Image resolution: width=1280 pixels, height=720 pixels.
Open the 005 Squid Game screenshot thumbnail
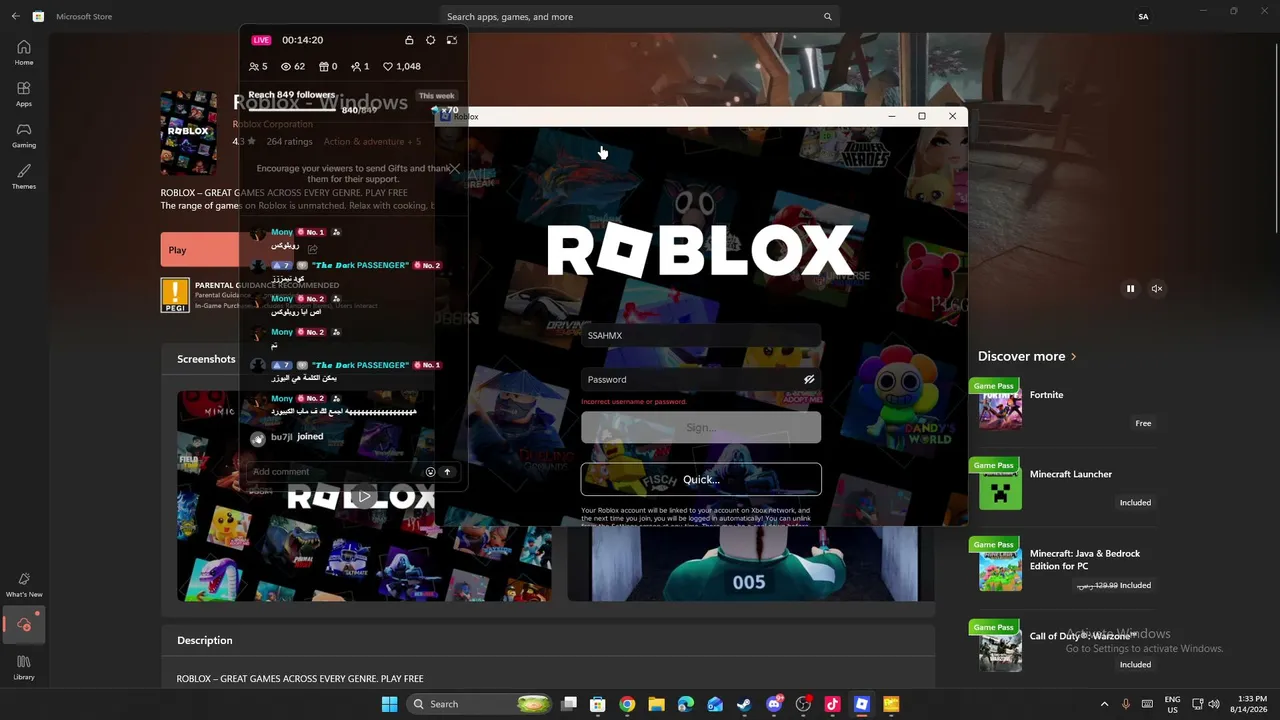750,562
